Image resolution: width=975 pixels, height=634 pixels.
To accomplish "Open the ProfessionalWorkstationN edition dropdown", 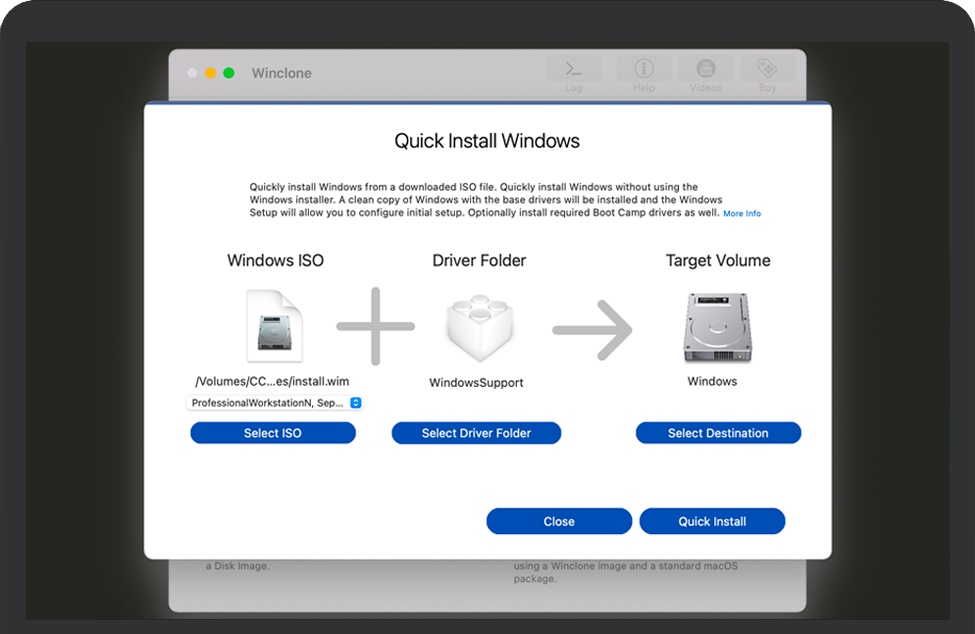I will pyautogui.click(x=273, y=402).
